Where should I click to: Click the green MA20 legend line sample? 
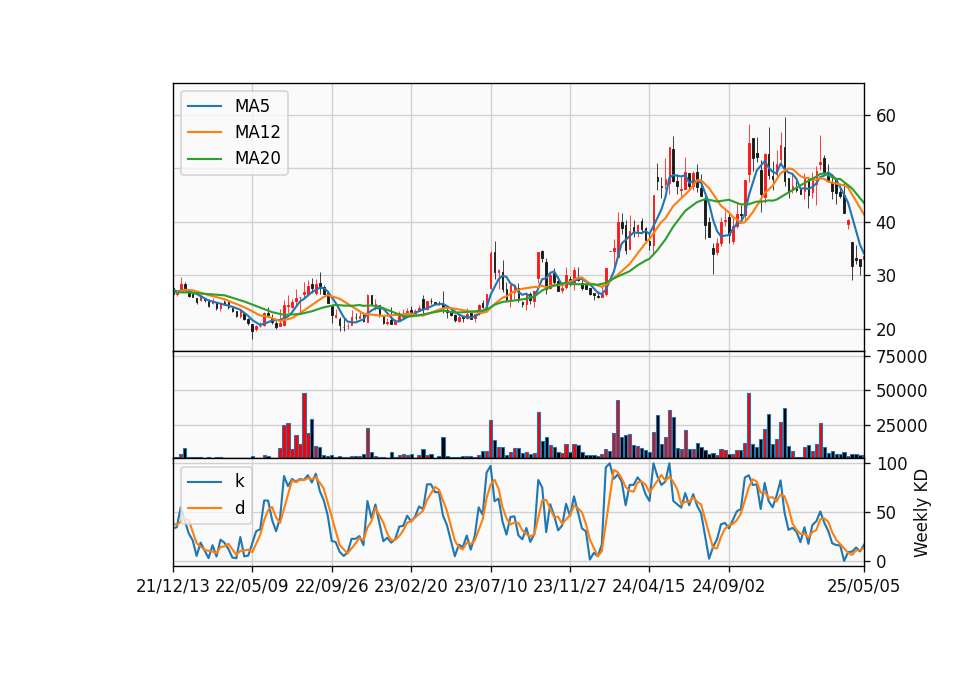click(204, 158)
